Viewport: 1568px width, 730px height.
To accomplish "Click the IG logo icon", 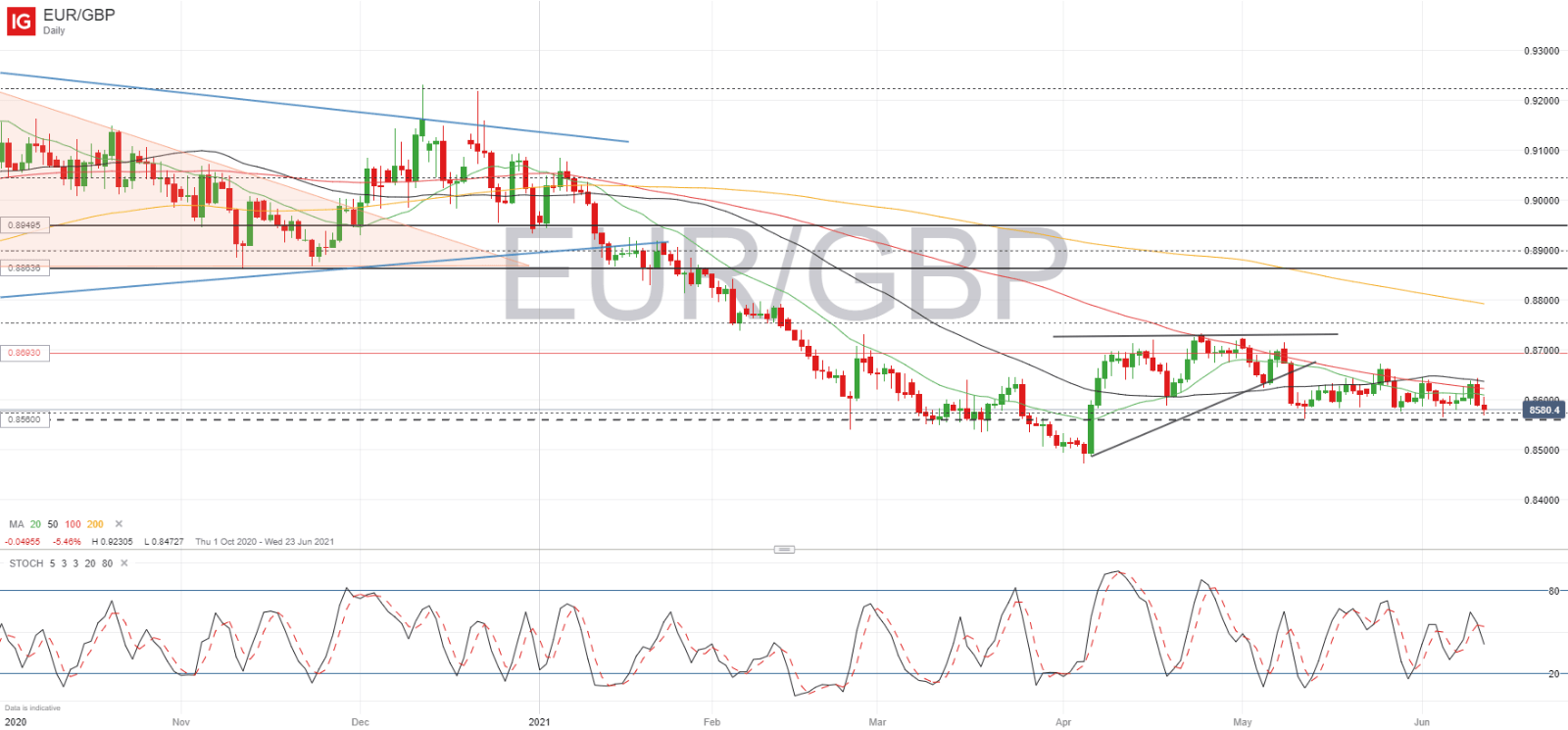I will click(22, 21).
